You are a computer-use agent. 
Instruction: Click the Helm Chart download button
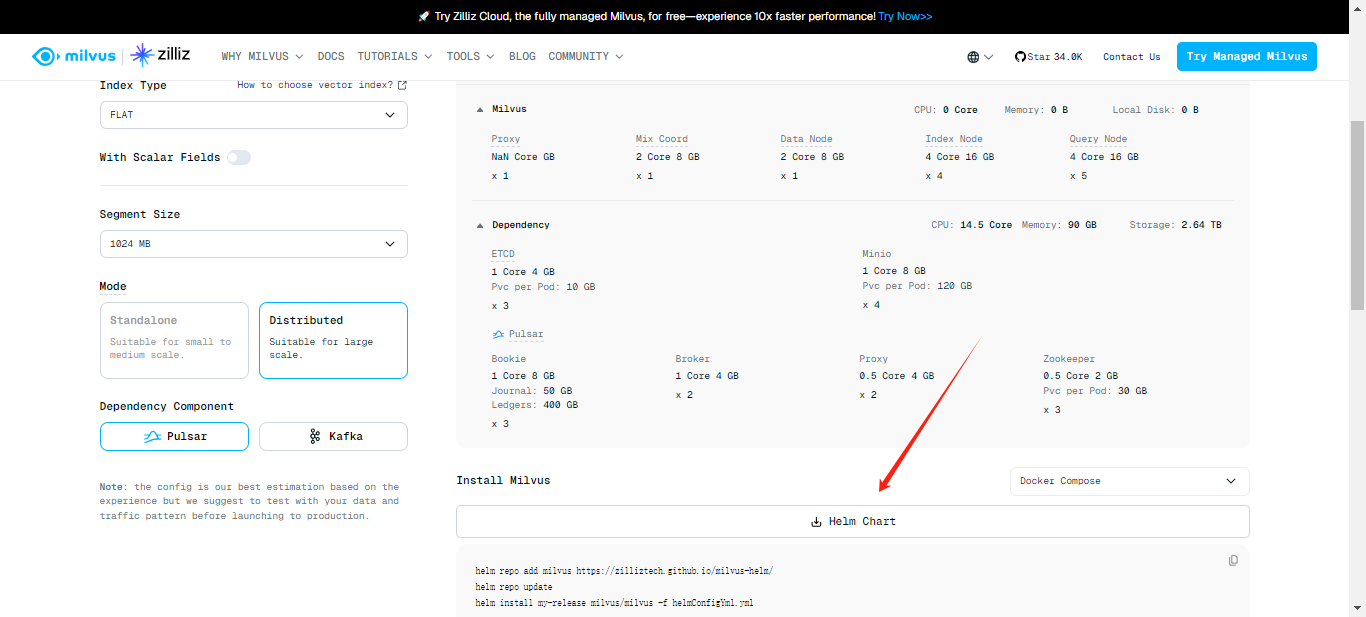tap(852, 522)
